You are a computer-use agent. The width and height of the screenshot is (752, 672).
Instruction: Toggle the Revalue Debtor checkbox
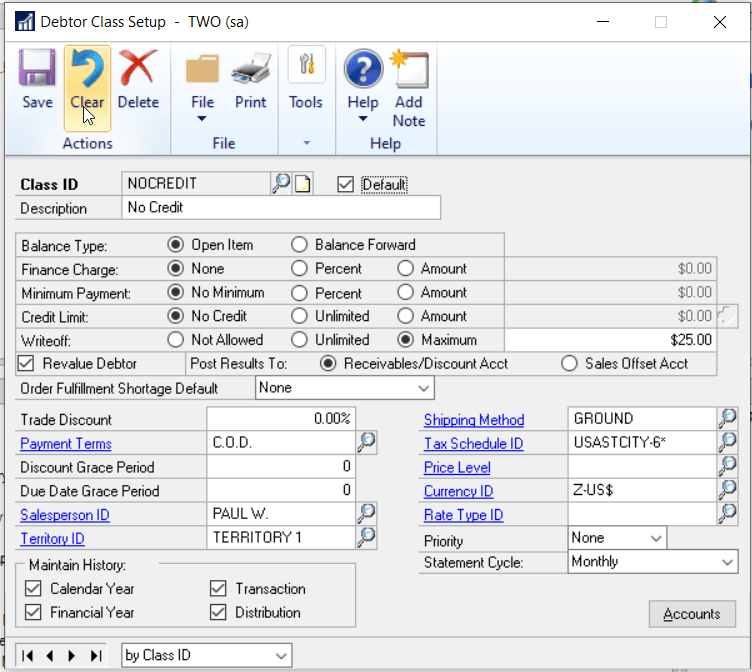[27, 363]
